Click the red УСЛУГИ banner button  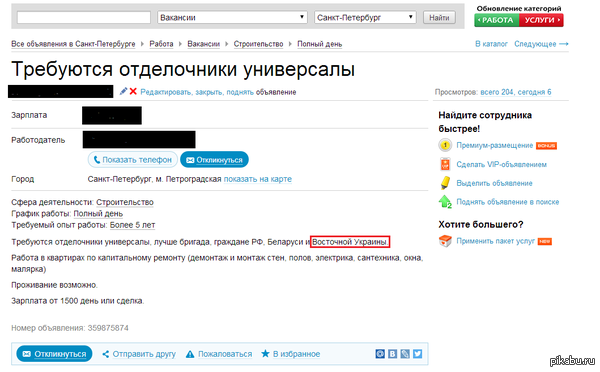point(541,20)
